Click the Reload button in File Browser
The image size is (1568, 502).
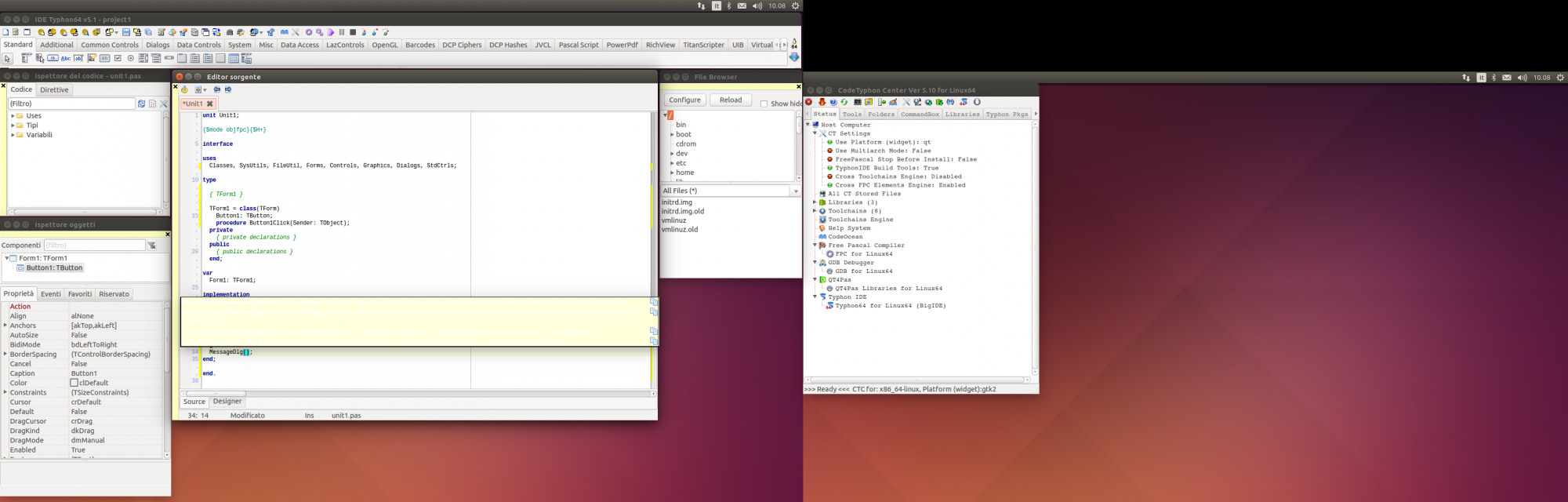[x=731, y=100]
